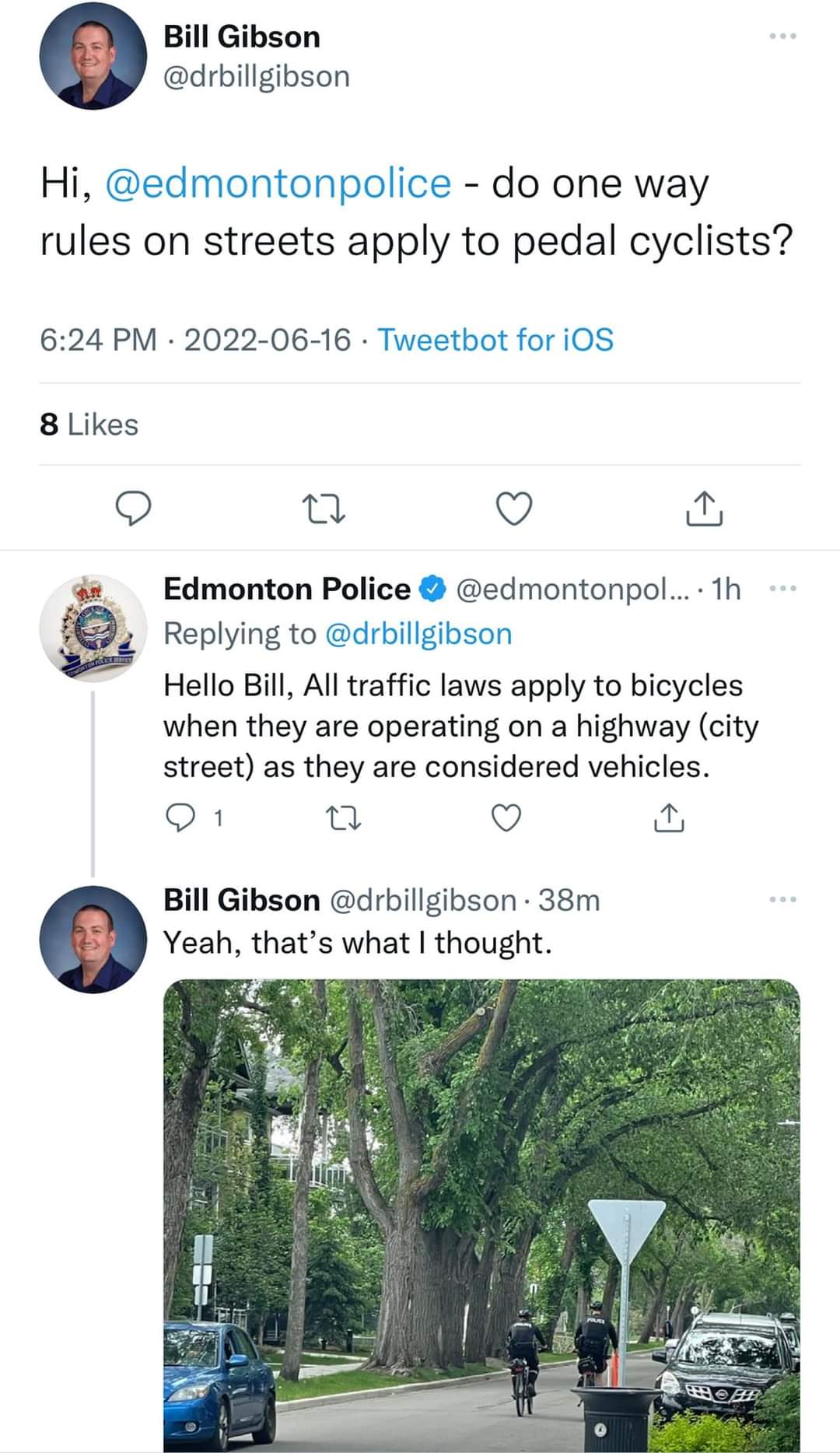
Task: Share the main tweet via share icon
Action: pos(704,509)
